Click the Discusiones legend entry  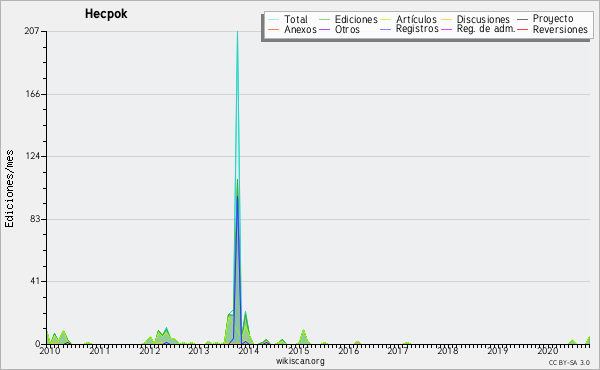tap(475, 19)
